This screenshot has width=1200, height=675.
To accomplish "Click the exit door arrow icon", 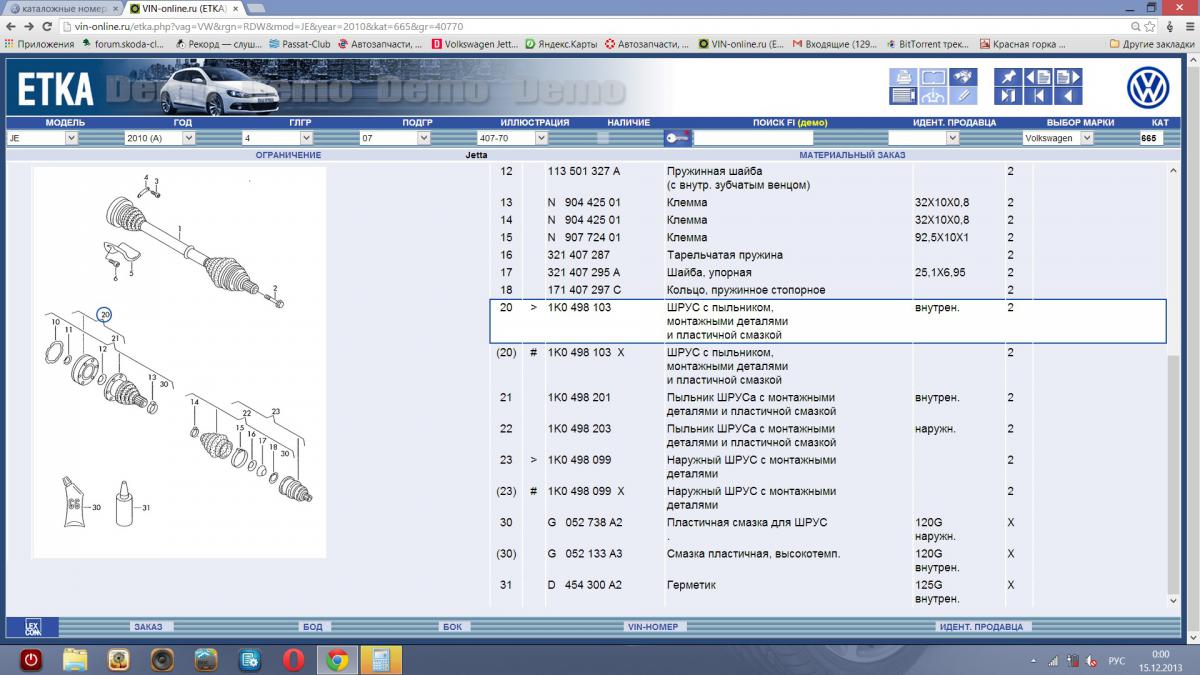I will click(x=1008, y=96).
